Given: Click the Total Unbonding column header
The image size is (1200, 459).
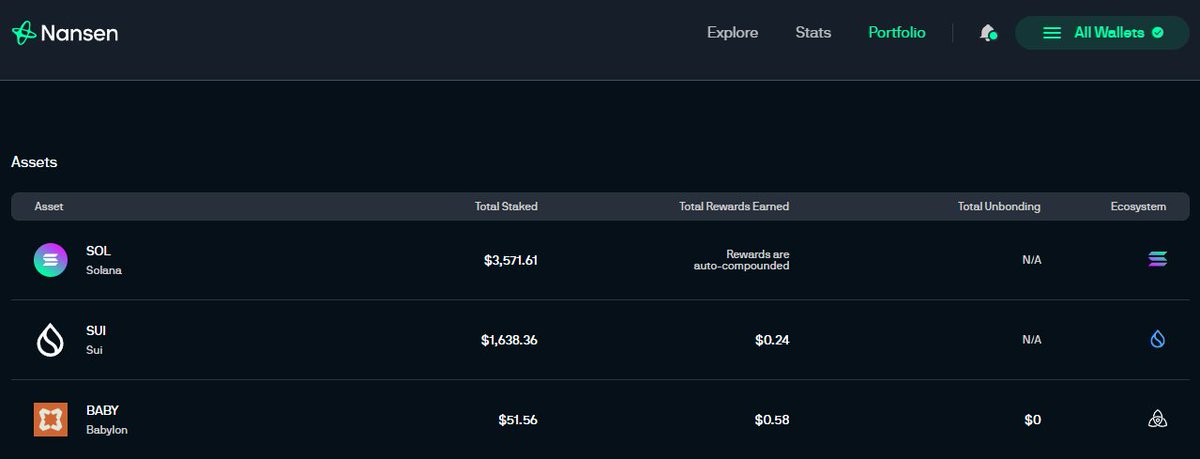Looking at the screenshot, I should 999,207.
